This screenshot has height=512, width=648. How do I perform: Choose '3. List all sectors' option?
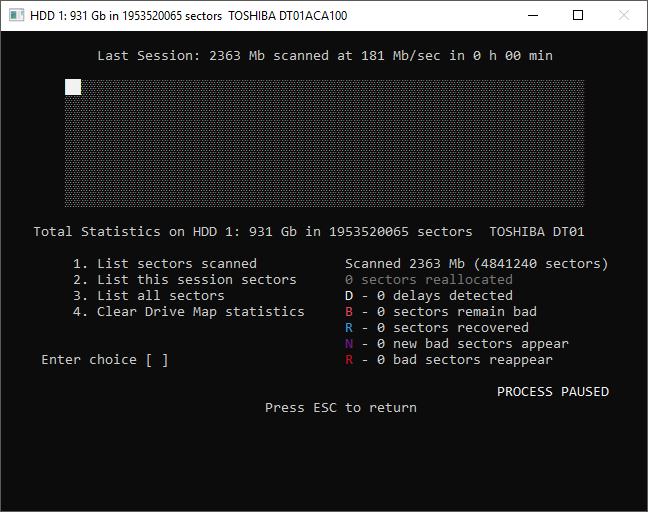pyautogui.click(x=149, y=296)
